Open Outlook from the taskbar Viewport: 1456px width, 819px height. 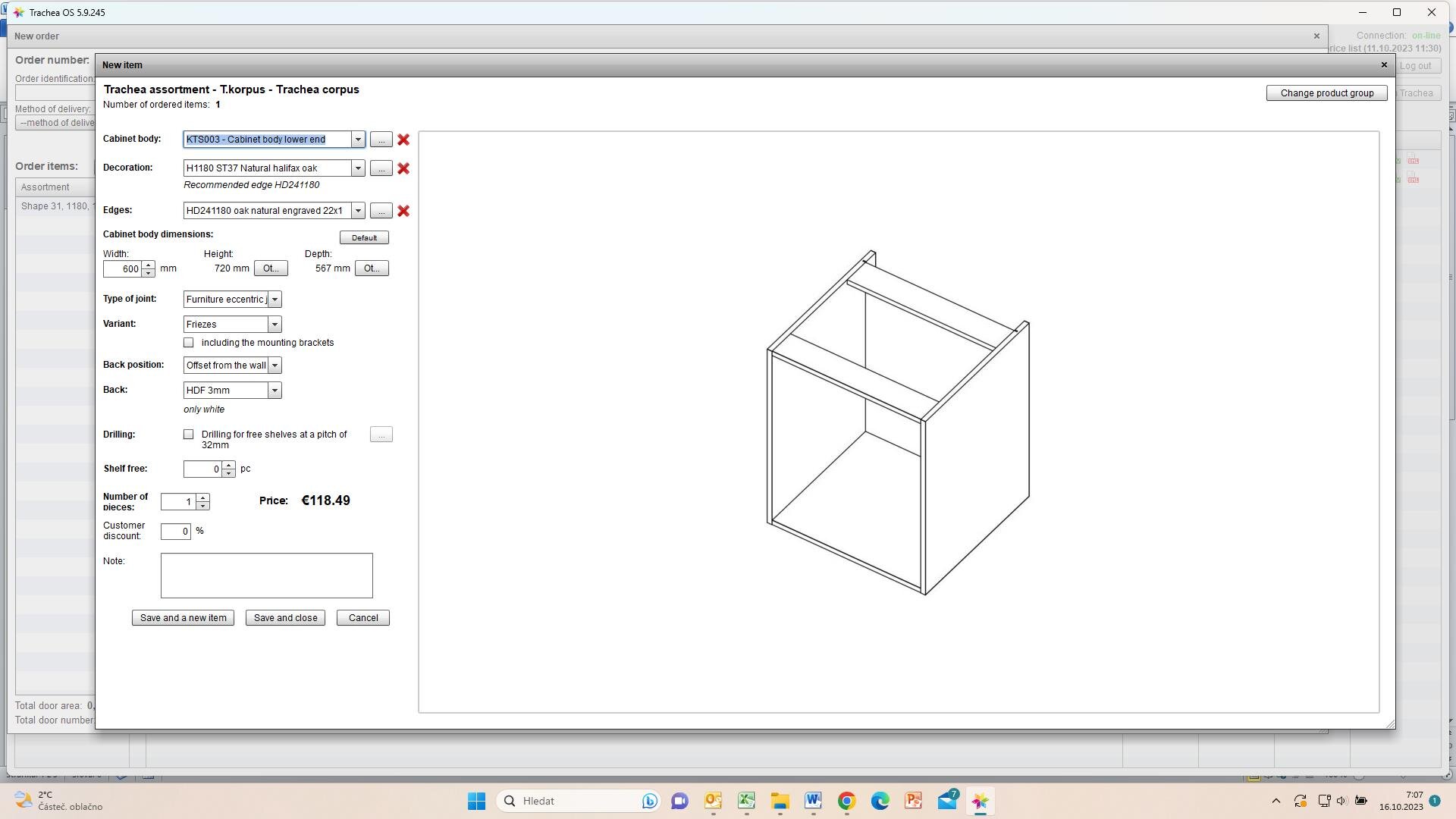pyautogui.click(x=713, y=801)
